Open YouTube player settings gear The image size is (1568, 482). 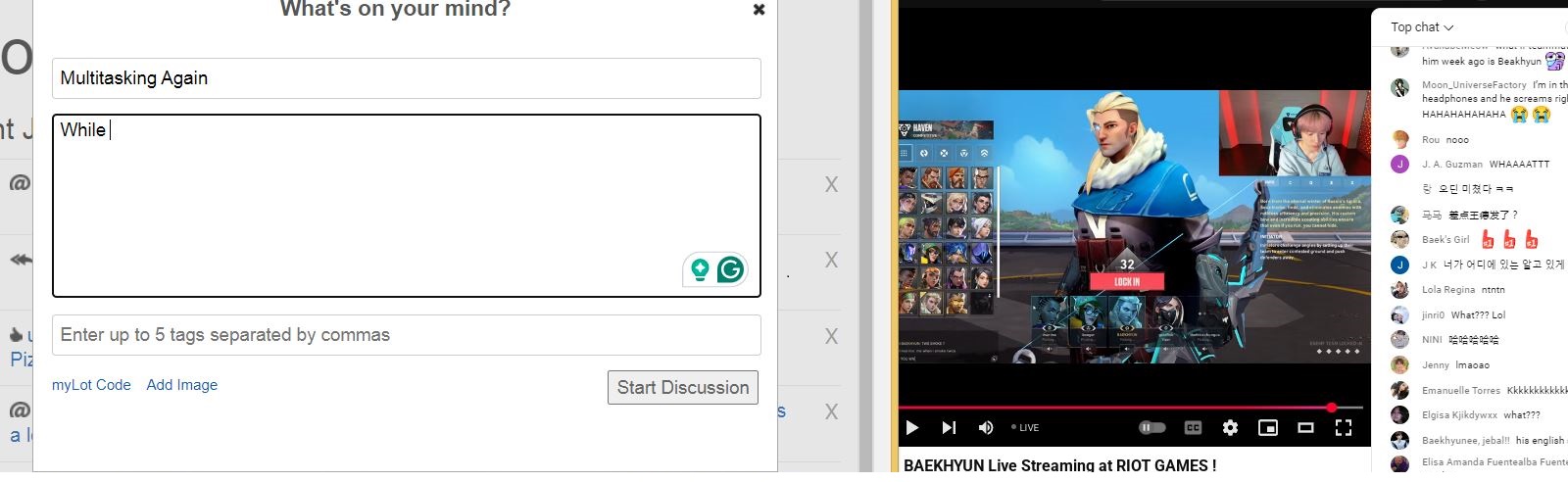coord(1230,427)
